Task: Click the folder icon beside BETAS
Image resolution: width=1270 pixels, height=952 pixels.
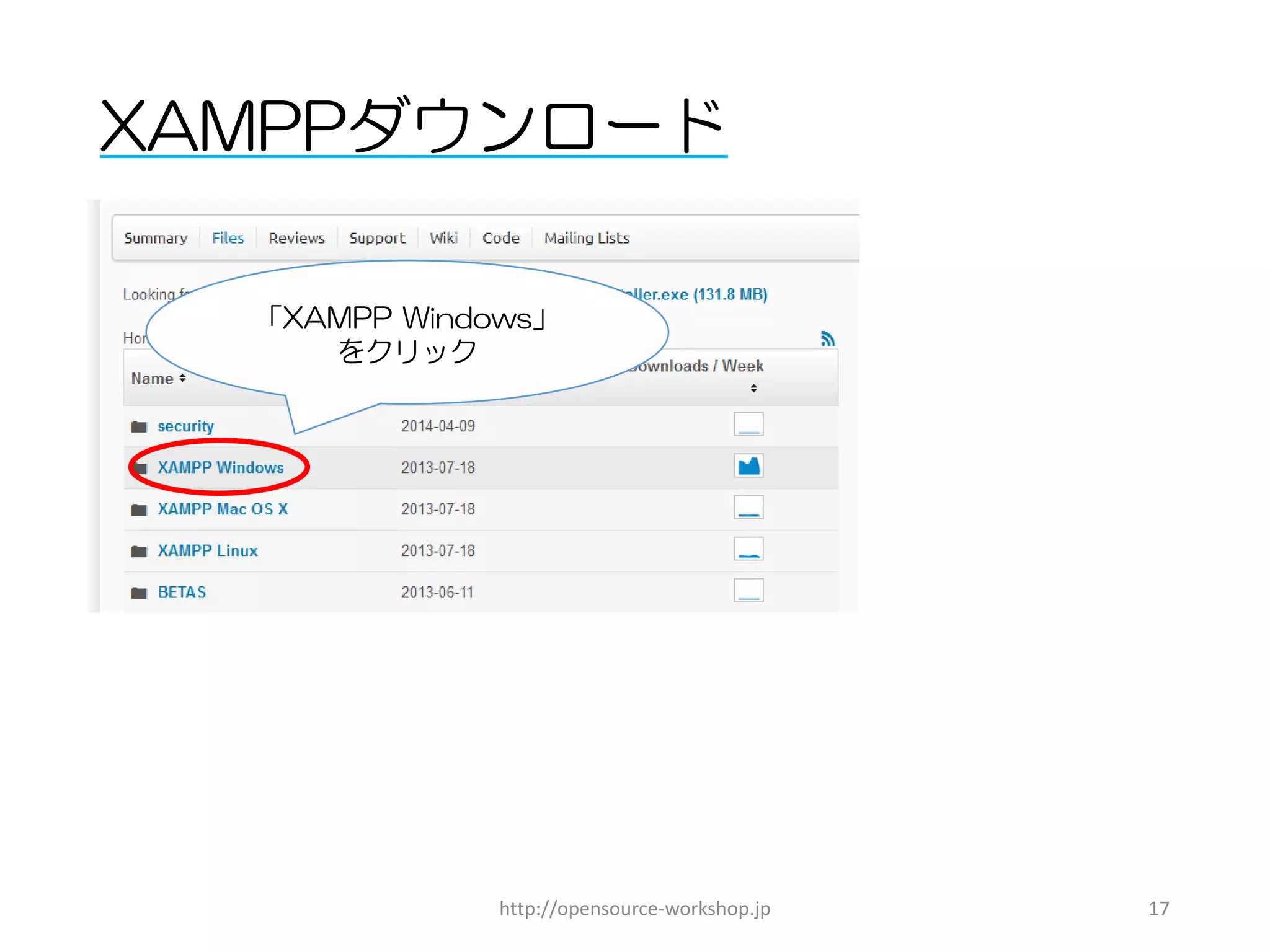Action: [139, 593]
